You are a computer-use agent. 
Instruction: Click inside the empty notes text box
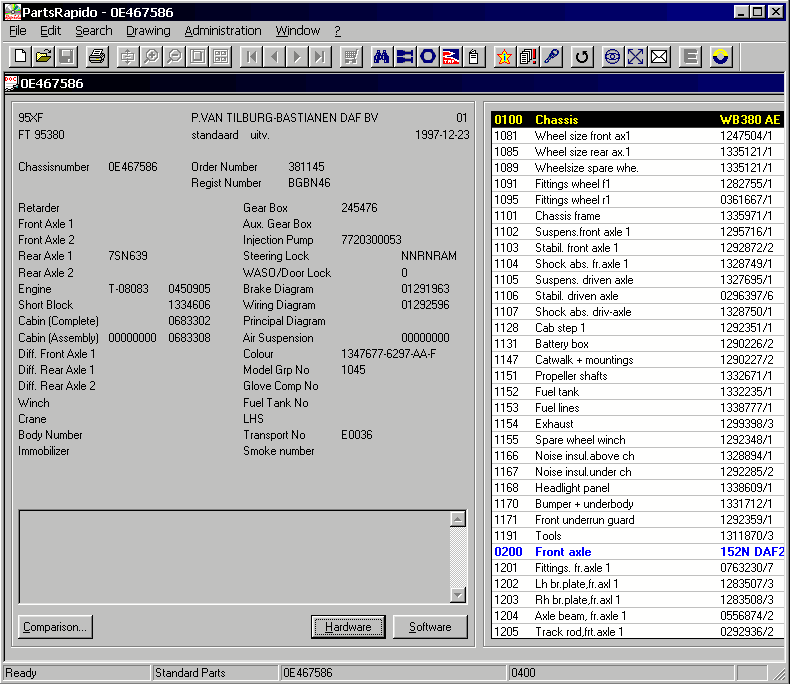pyautogui.click(x=234, y=557)
